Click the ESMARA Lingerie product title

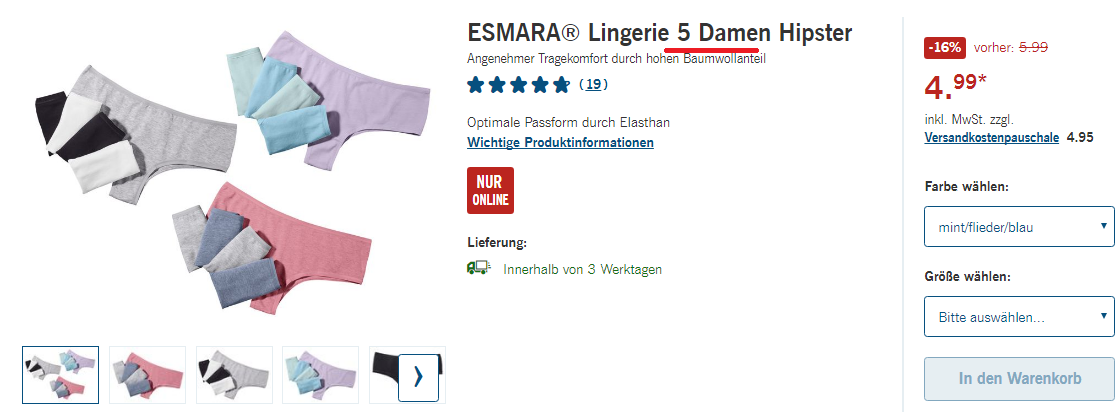point(659,33)
